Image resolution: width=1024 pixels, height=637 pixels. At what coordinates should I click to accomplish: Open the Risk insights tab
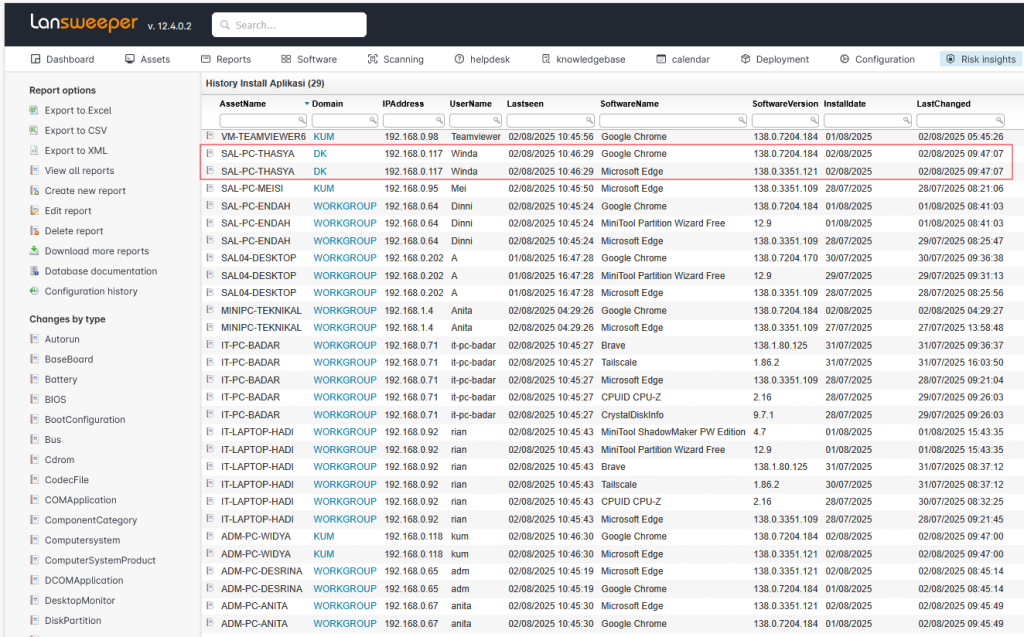click(981, 59)
